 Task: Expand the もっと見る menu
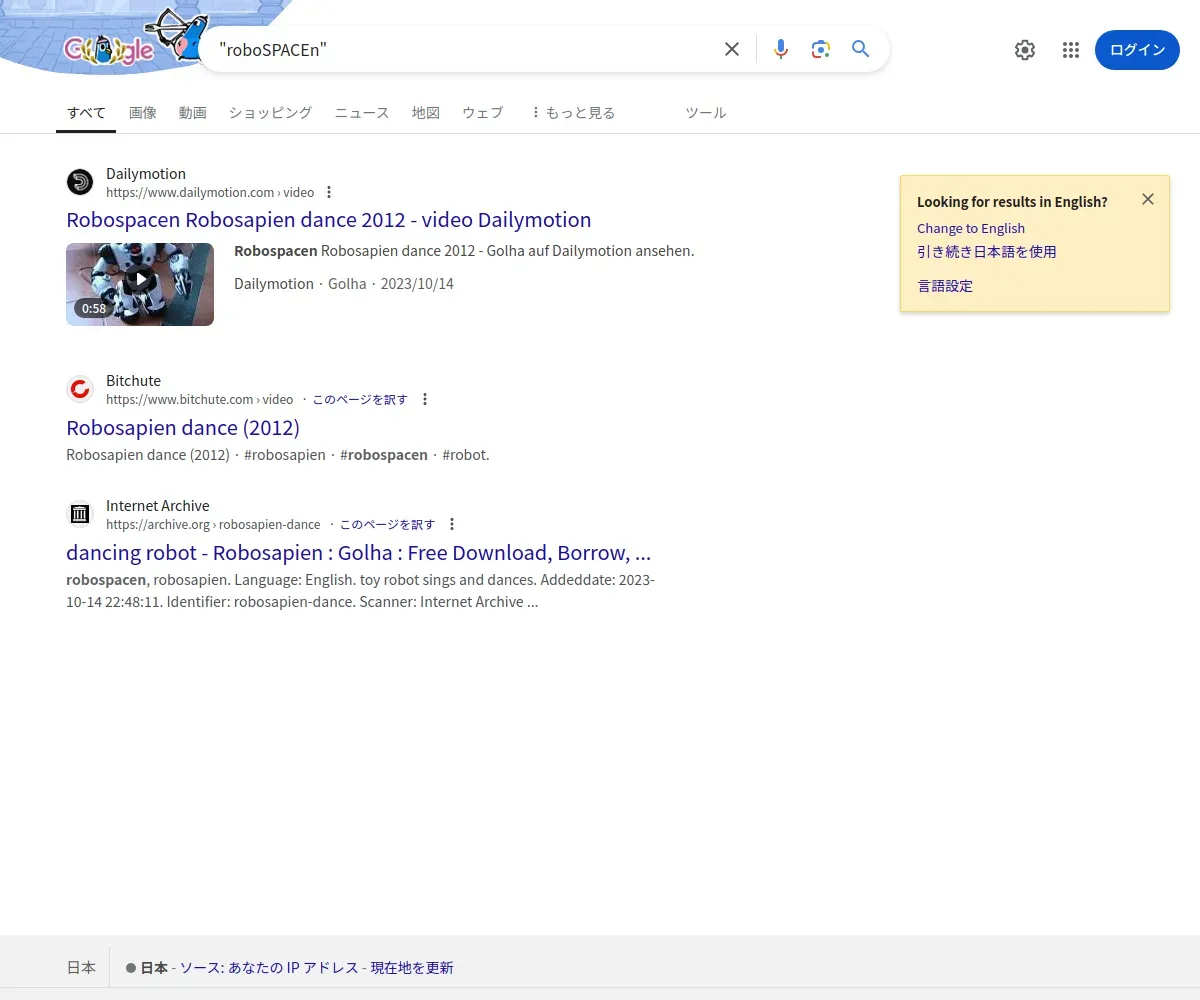tap(572, 113)
